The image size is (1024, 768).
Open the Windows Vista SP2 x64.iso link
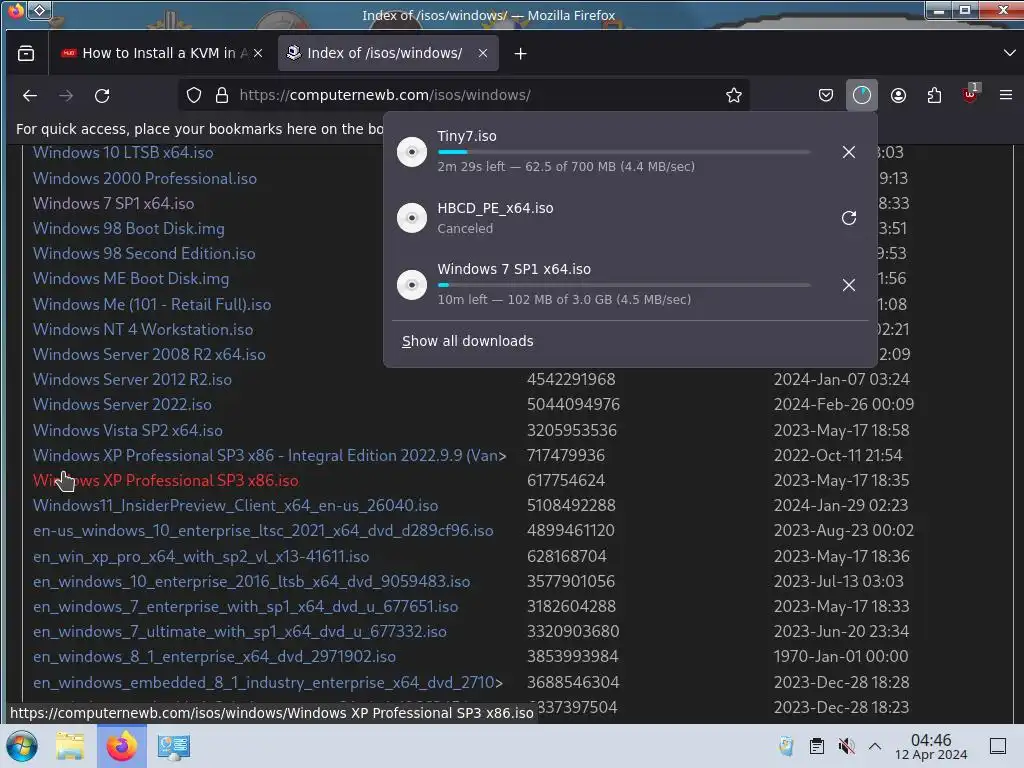pyautogui.click(x=127, y=430)
